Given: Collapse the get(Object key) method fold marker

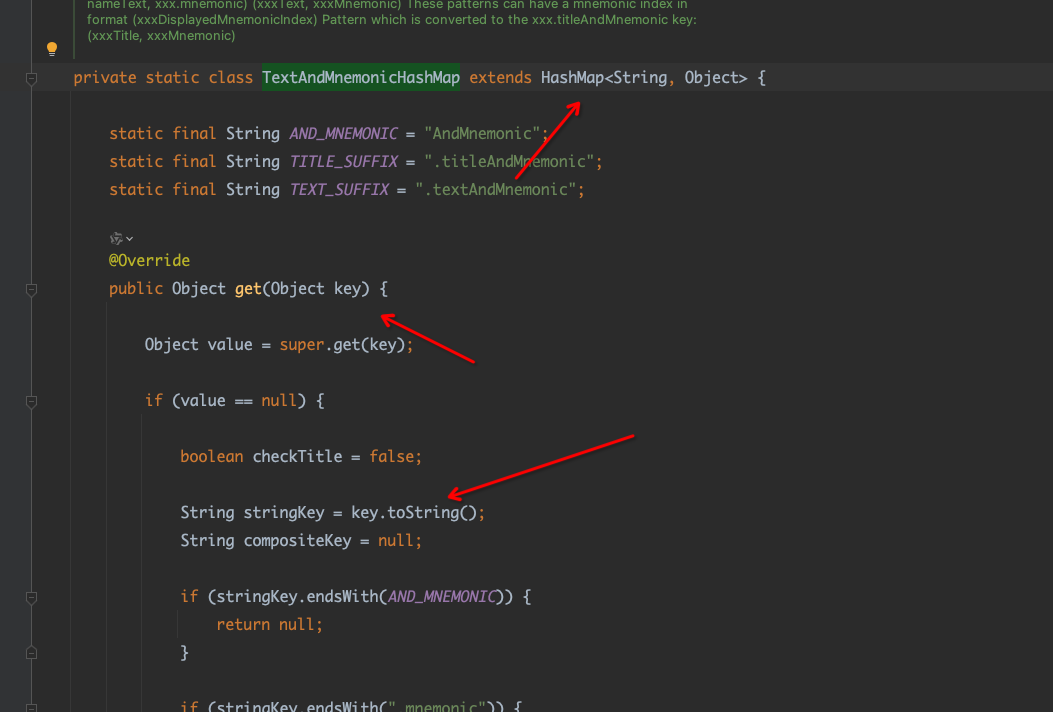Looking at the screenshot, I should tap(32, 289).
